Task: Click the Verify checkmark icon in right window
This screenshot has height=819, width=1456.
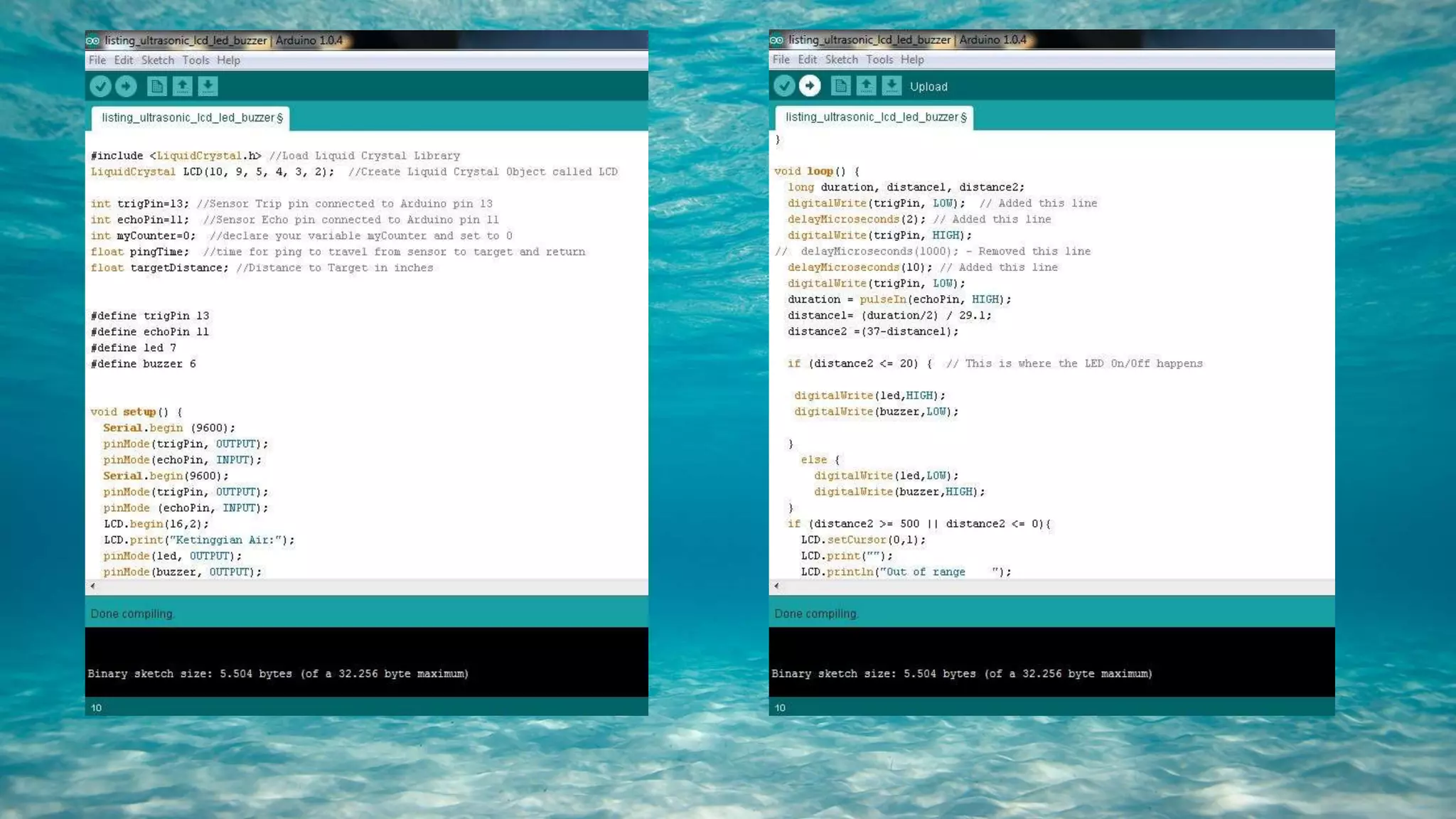Action: (784, 86)
